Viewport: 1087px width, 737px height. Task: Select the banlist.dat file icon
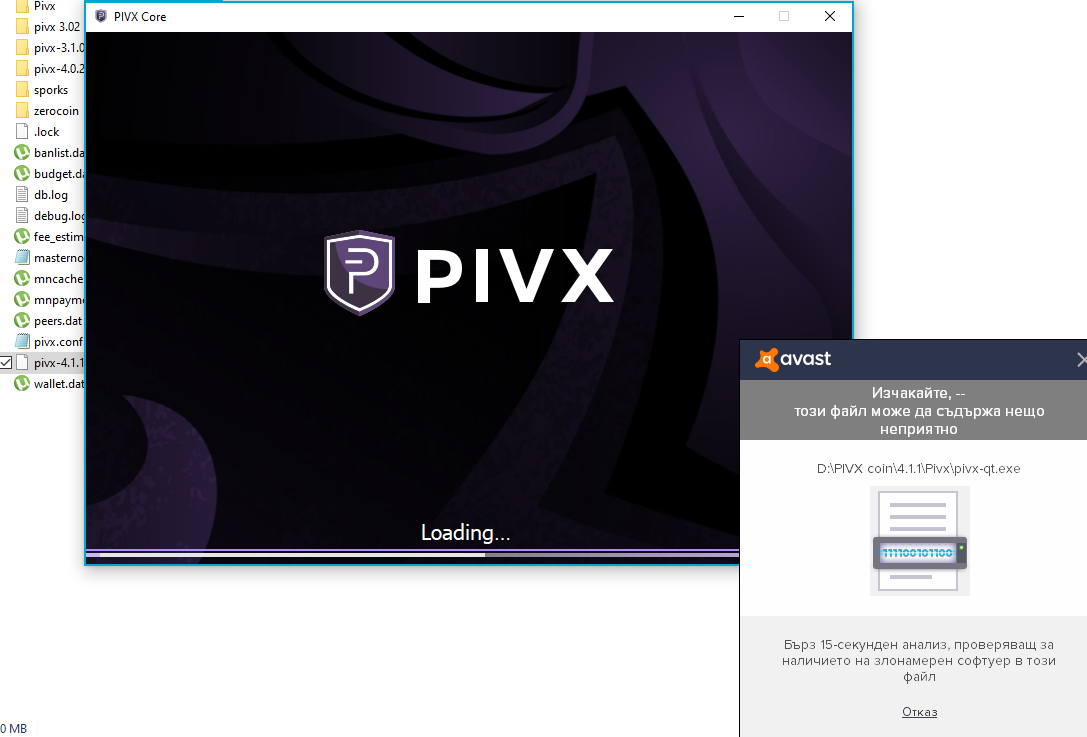(x=22, y=153)
